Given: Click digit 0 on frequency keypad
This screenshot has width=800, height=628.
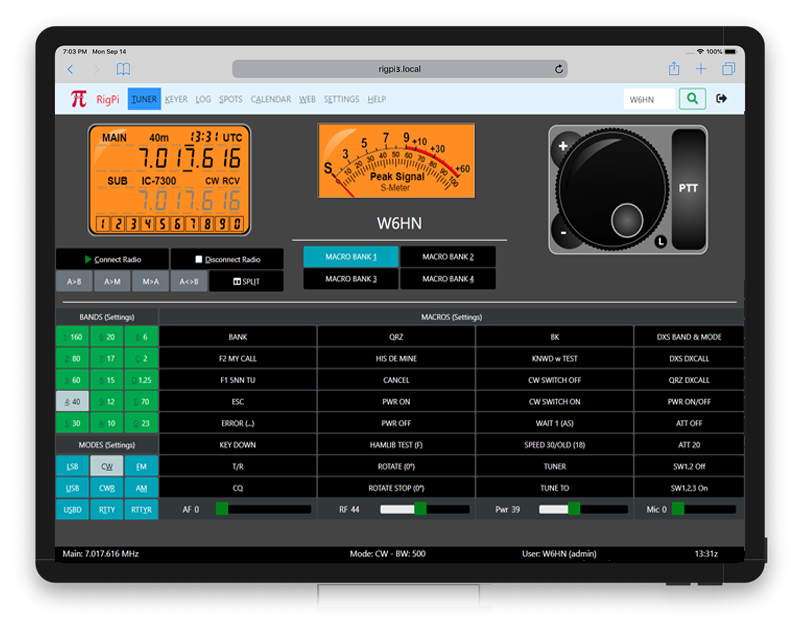Looking at the screenshot, I should (x=237, y=223).
